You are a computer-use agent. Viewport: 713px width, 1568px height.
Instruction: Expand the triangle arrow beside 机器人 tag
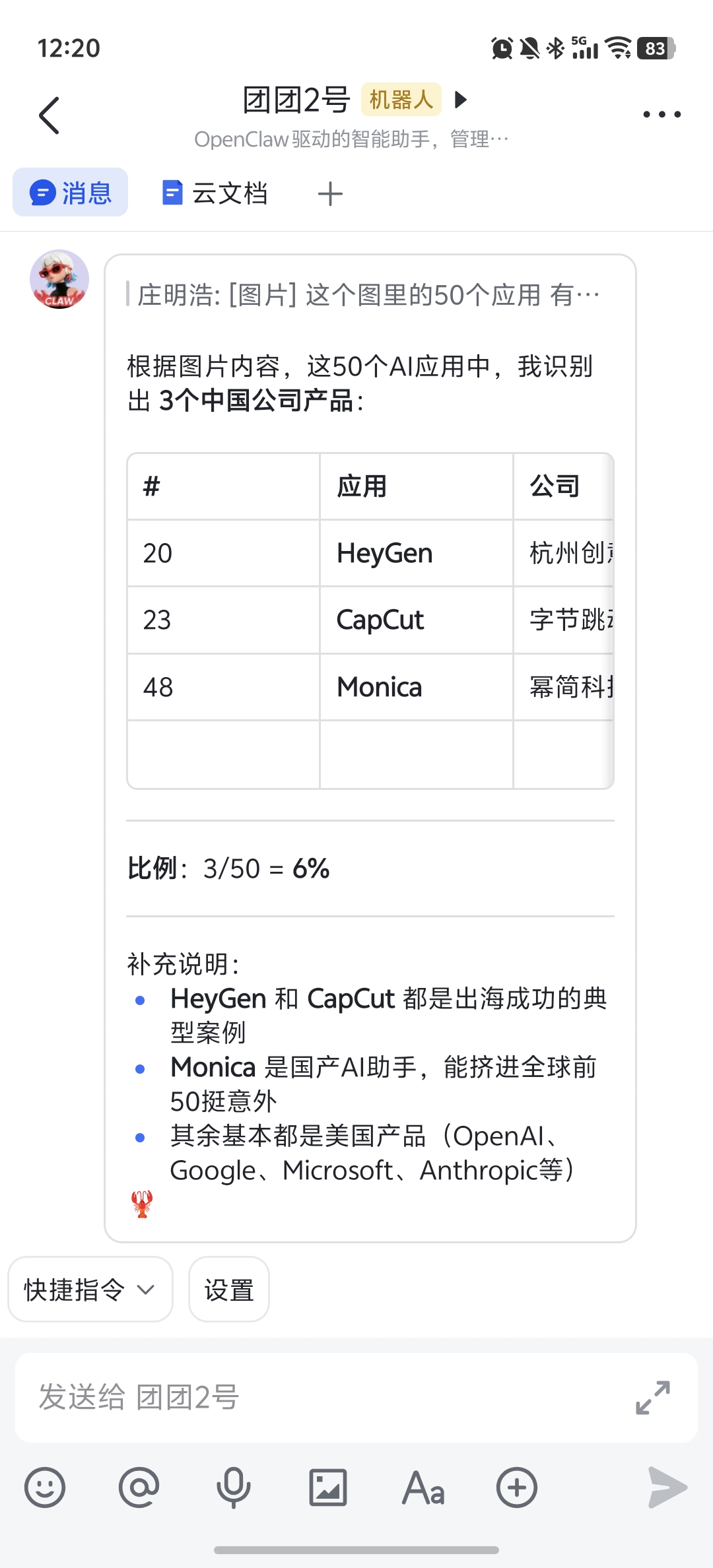tap(461, 100)
